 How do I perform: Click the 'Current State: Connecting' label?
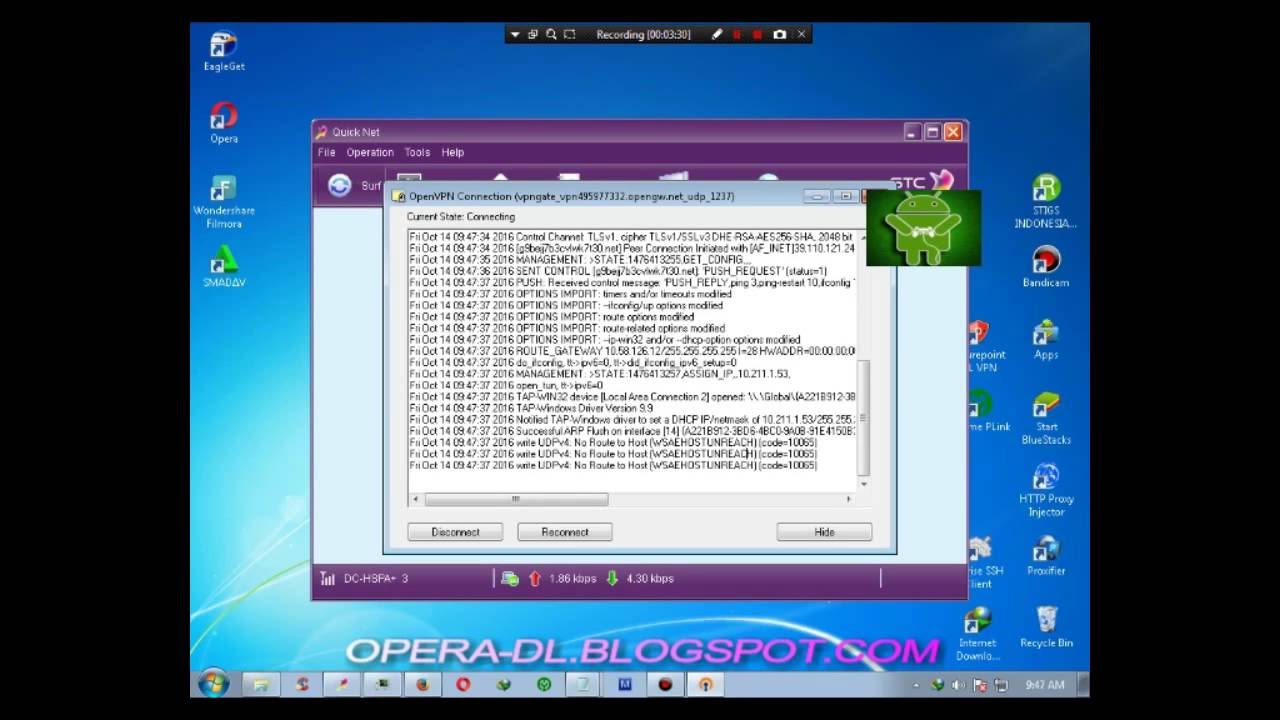[x=461, y=216]
